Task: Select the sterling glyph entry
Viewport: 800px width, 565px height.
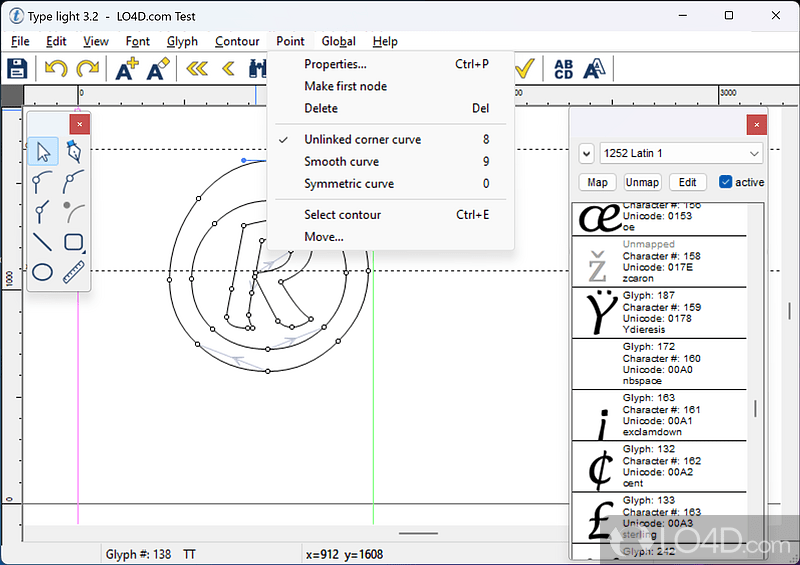Action: [659, 518]
